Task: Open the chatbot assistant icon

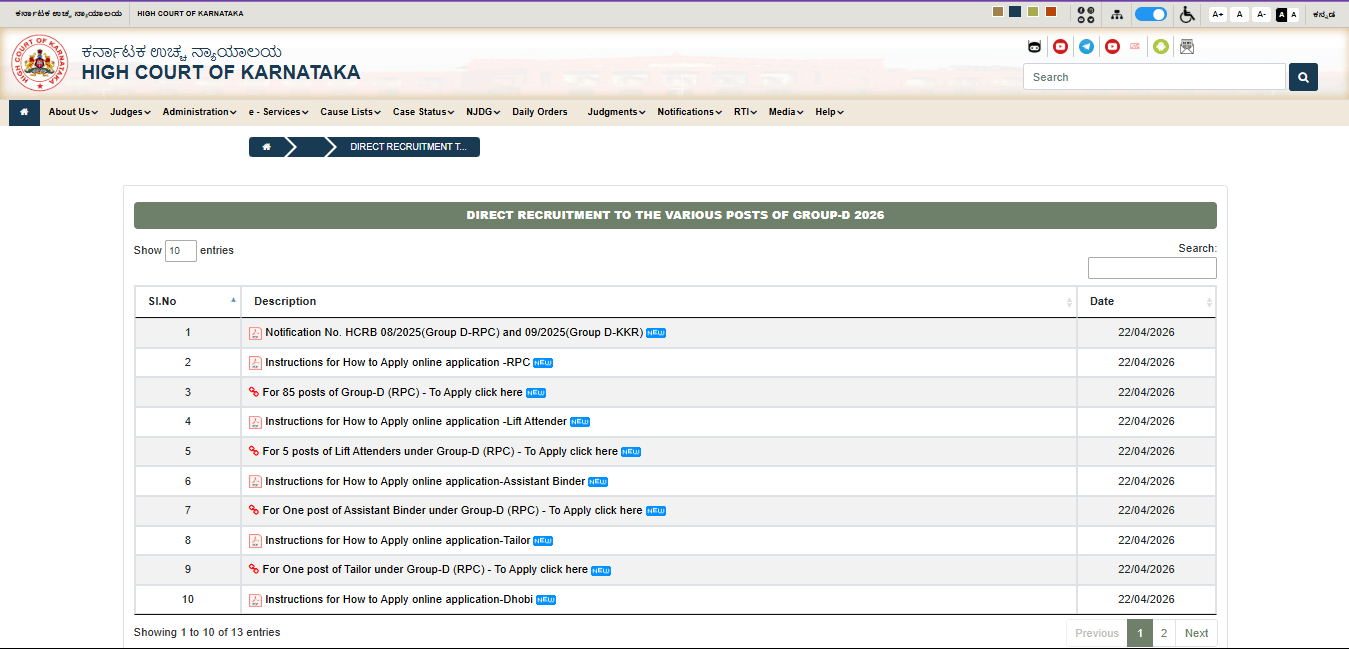Action: pyautogui.click(x=1034, y=46)
